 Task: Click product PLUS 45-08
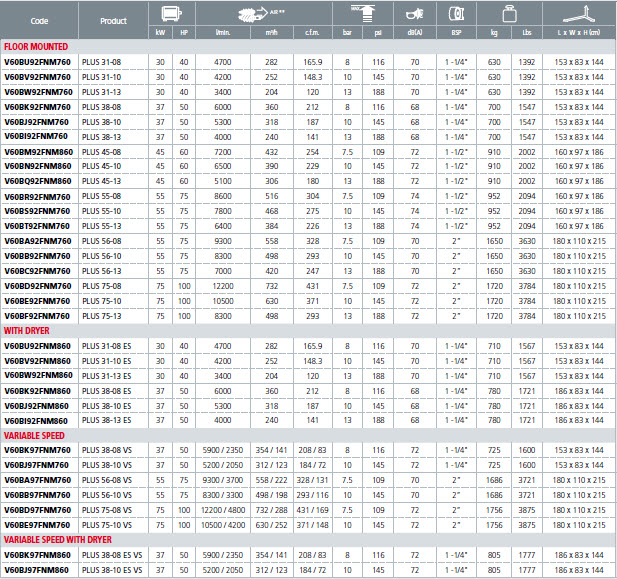click(x=102, y=152)
